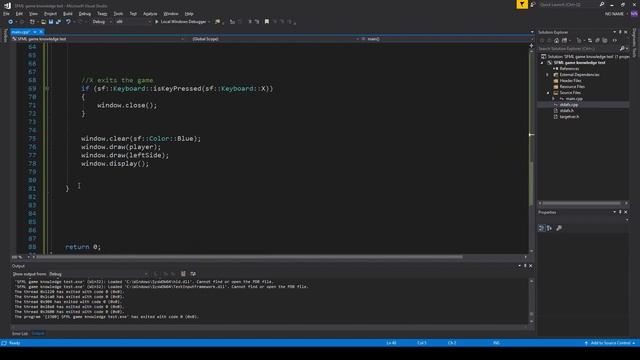The width and height of the screenshot is (640, 360).
Task: Close the Solution Explorer panel
Action: click(x=625, y=32)
